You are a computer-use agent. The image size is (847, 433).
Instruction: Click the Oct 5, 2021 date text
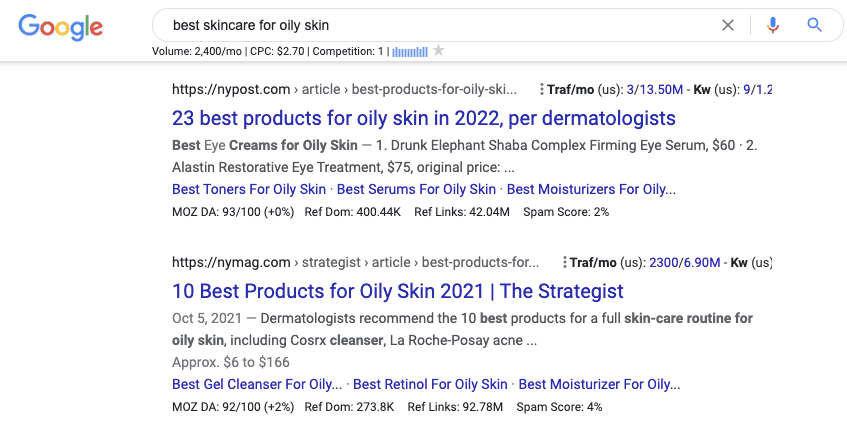pos(207,319)
